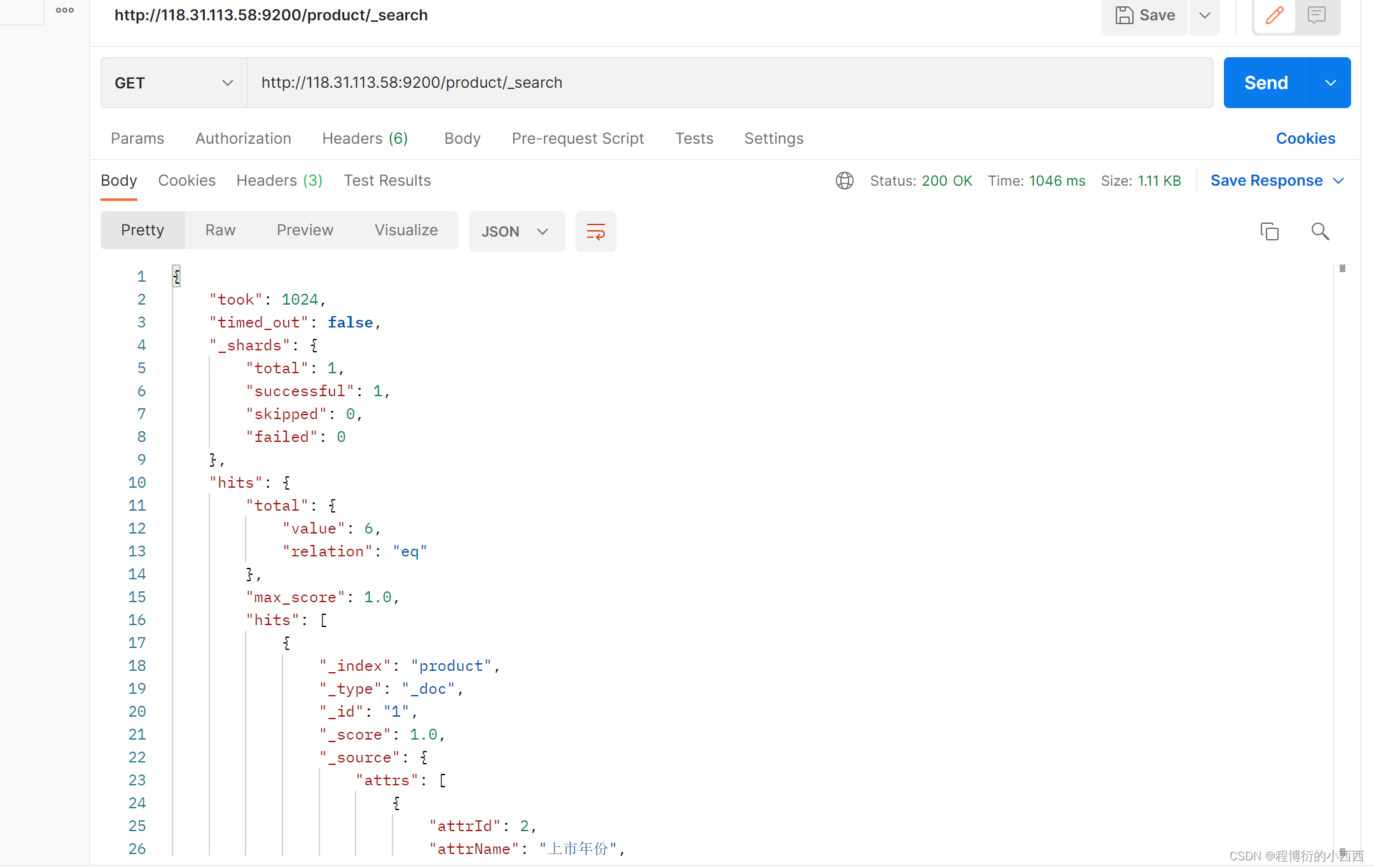Switch to the Raw view mode
The image size is (1374, 868).
point(220,230)
